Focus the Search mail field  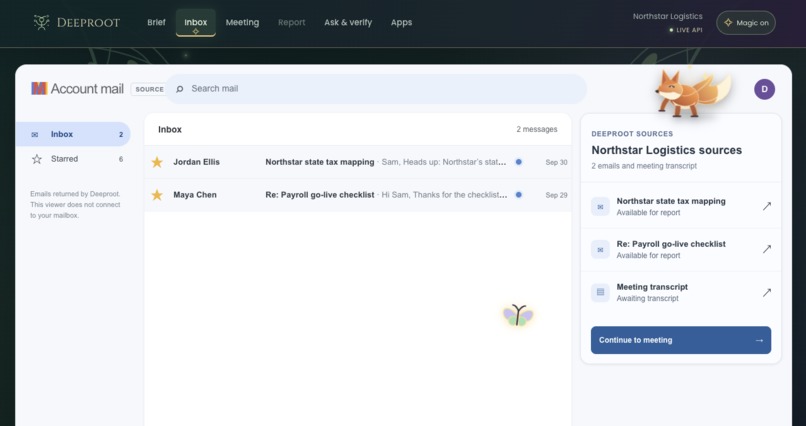pos(376,89)
